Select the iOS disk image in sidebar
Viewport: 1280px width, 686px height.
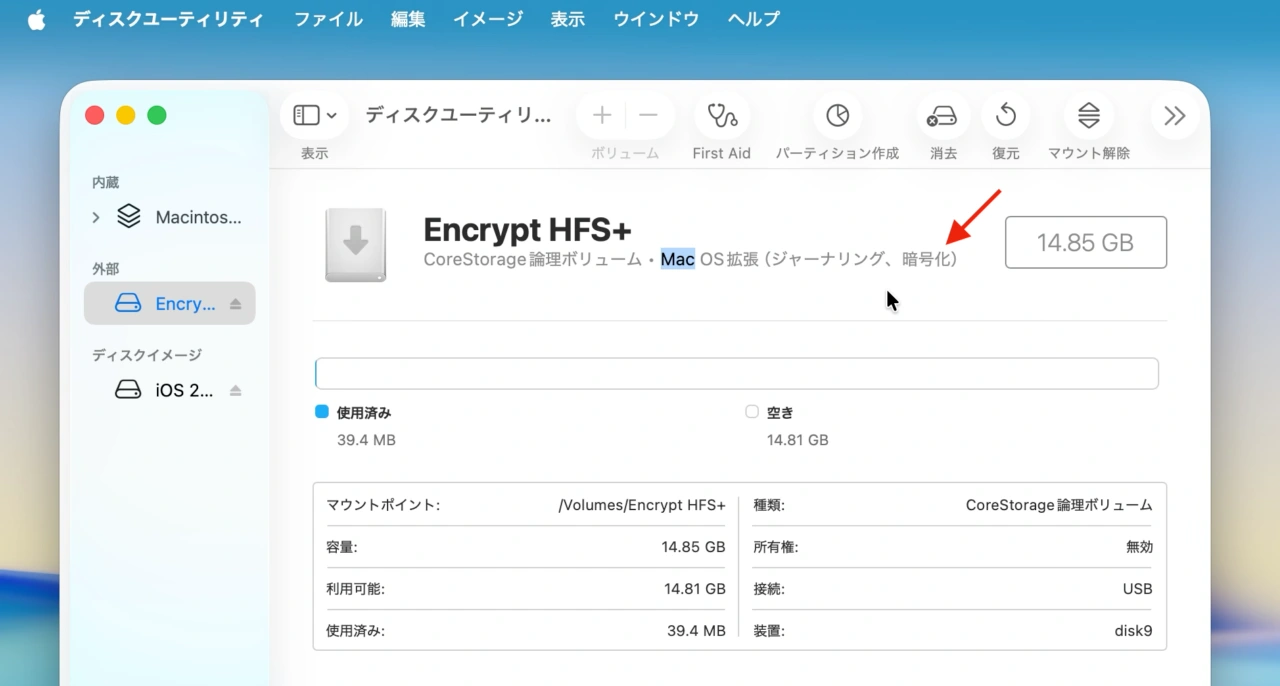click(x=170, y=390)
